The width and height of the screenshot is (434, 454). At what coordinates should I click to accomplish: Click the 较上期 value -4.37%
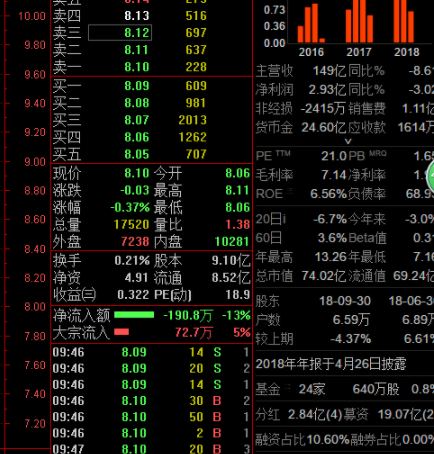click(x=351, y=339)
